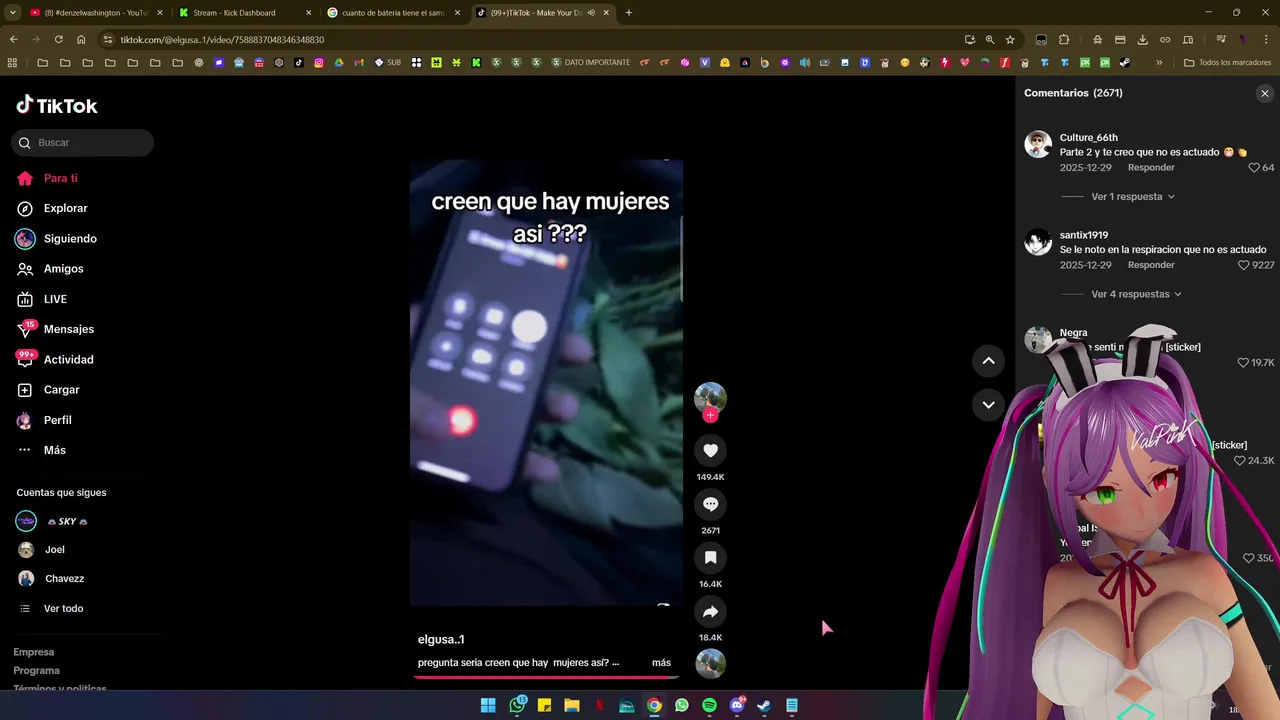
Task: Open Netflix from the taskbar
Action: click(x=599, y=705)
